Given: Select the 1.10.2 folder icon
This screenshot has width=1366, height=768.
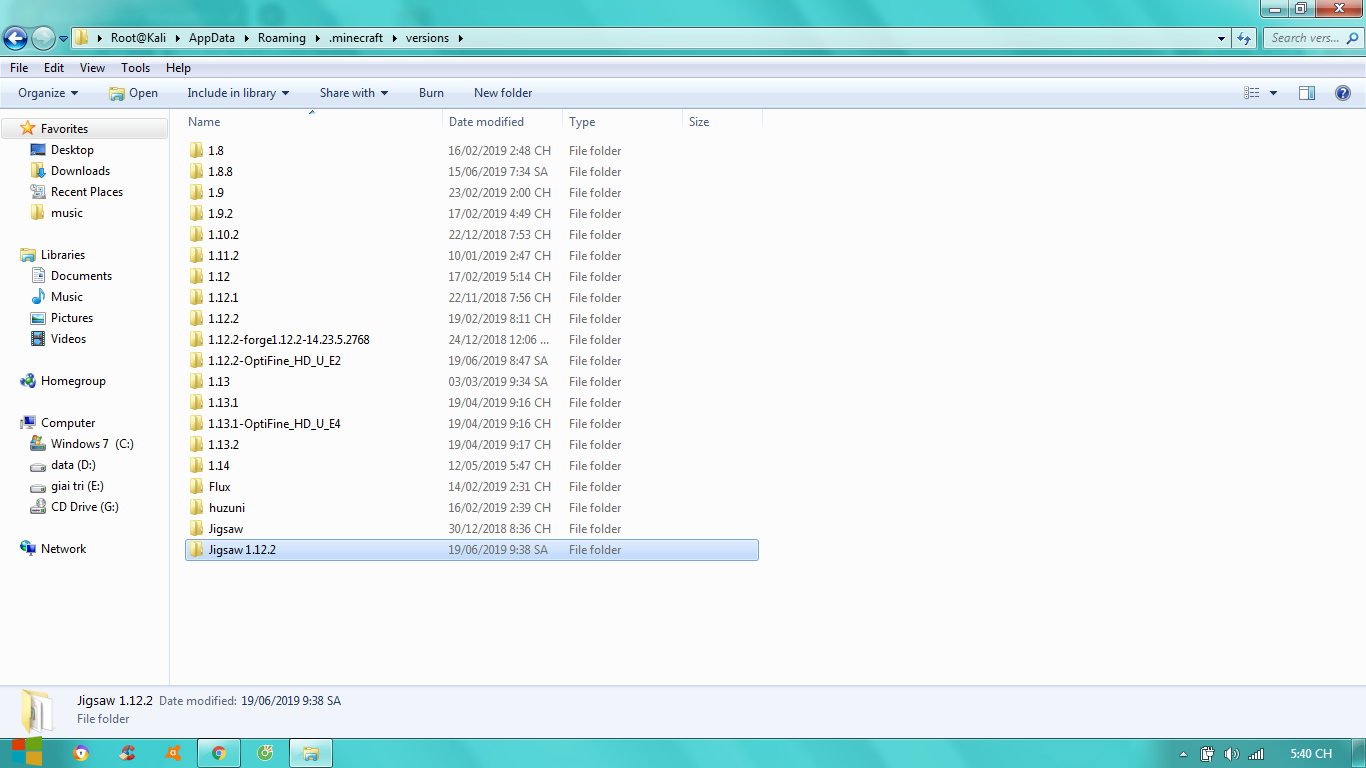Looking at the screenshot, I should [196, 235].
